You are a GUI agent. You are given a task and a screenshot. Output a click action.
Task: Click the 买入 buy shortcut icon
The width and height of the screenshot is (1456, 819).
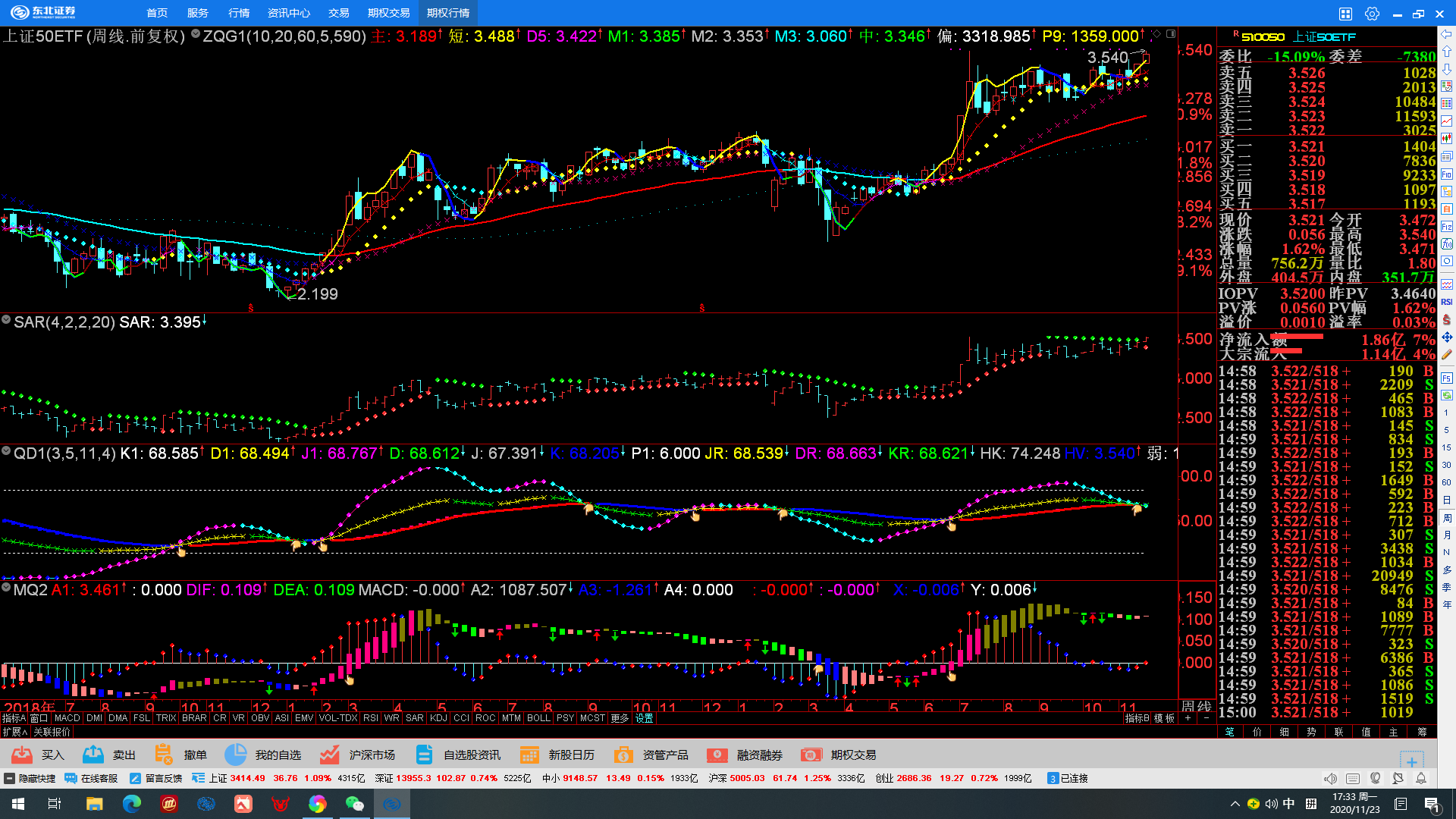point(23,755)
